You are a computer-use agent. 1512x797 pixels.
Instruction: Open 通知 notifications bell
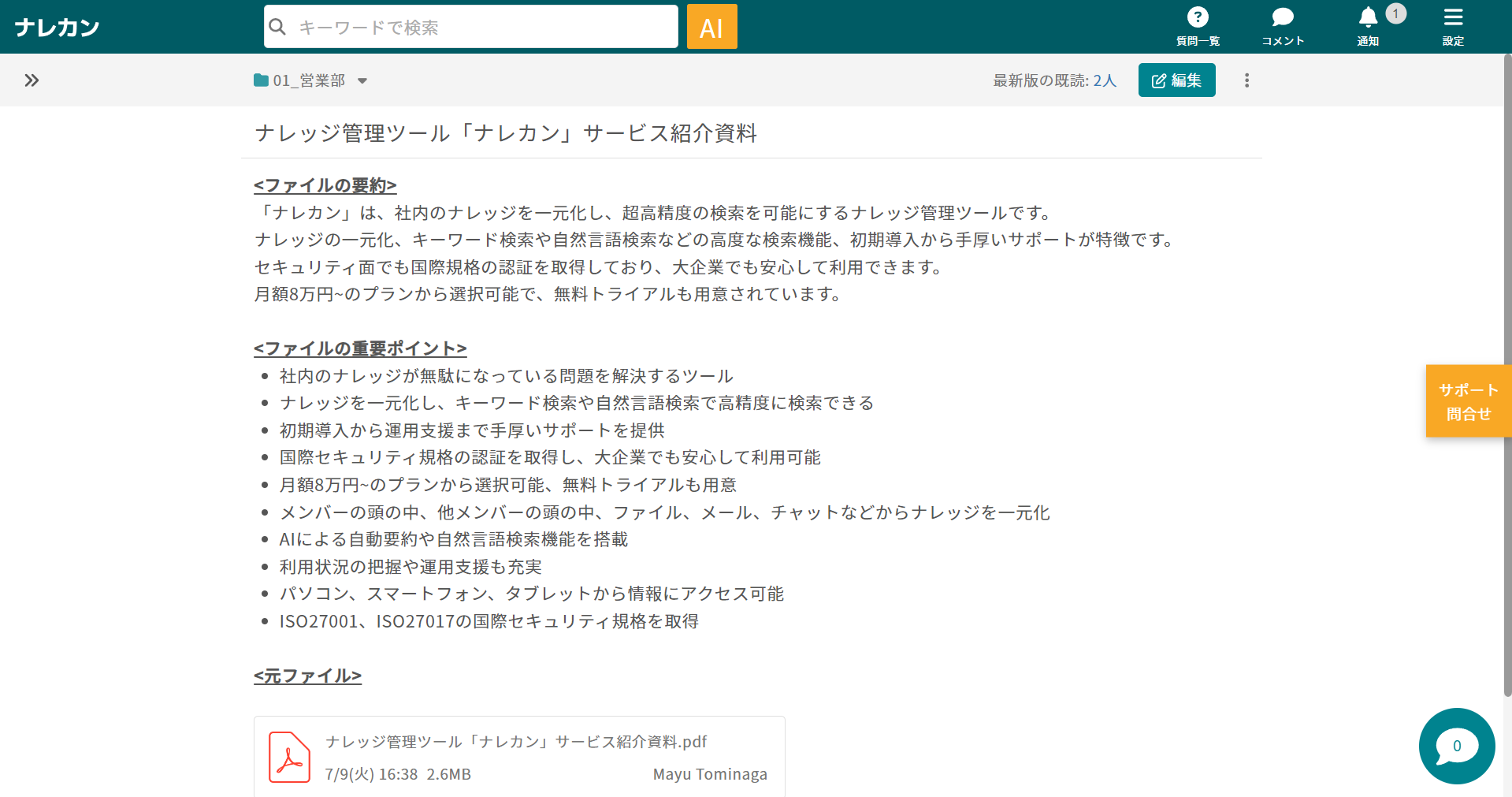point(1368,27)
